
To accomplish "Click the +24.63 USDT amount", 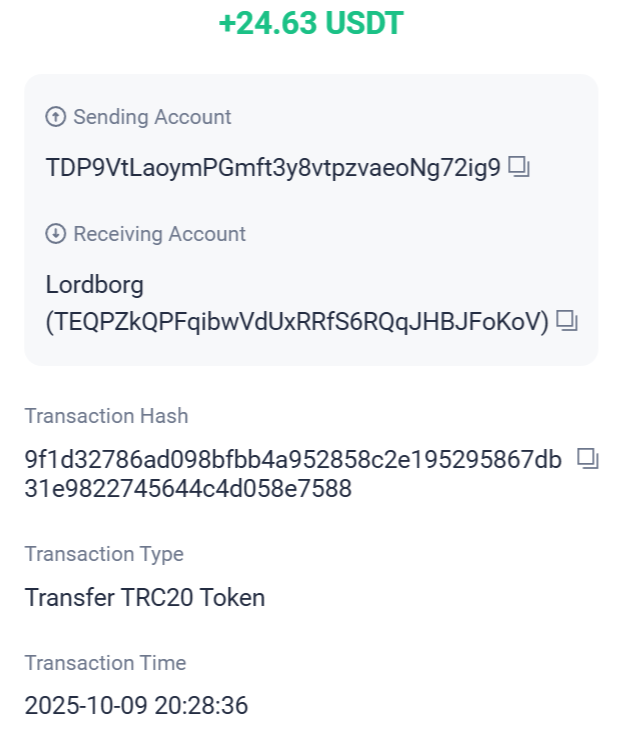I will click(310, 23).
